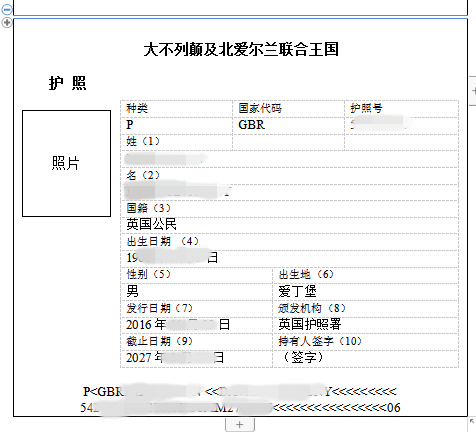Click the 持有人签字（10） label
This screenshot has width=476, height=432.
tap(320, 341)
